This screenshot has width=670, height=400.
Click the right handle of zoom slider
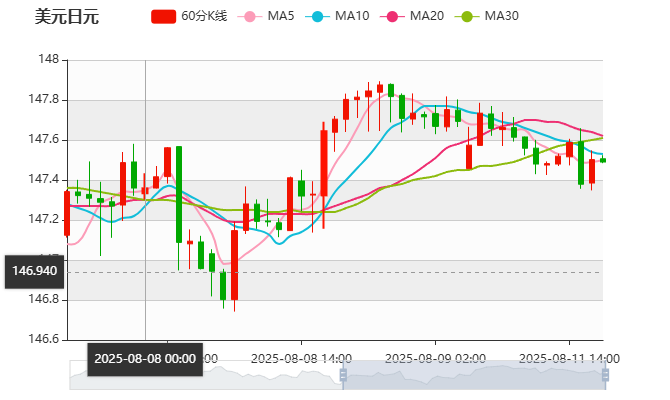click(605, 375)
